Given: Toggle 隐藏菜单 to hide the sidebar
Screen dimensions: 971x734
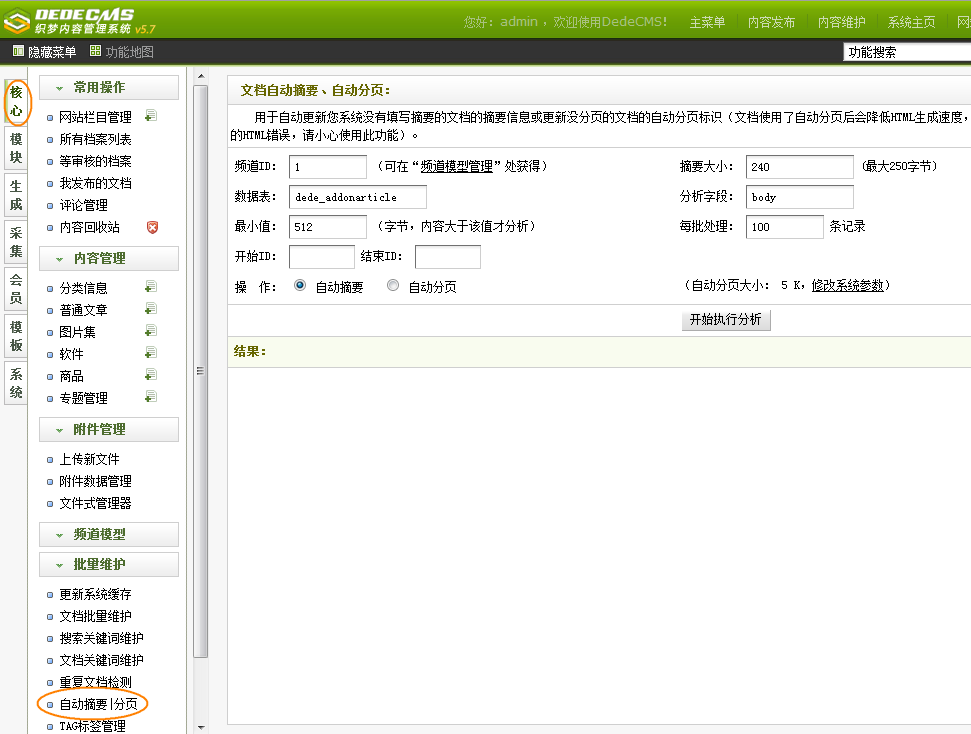Looking at the screenshot, I should tap(43, 52).
